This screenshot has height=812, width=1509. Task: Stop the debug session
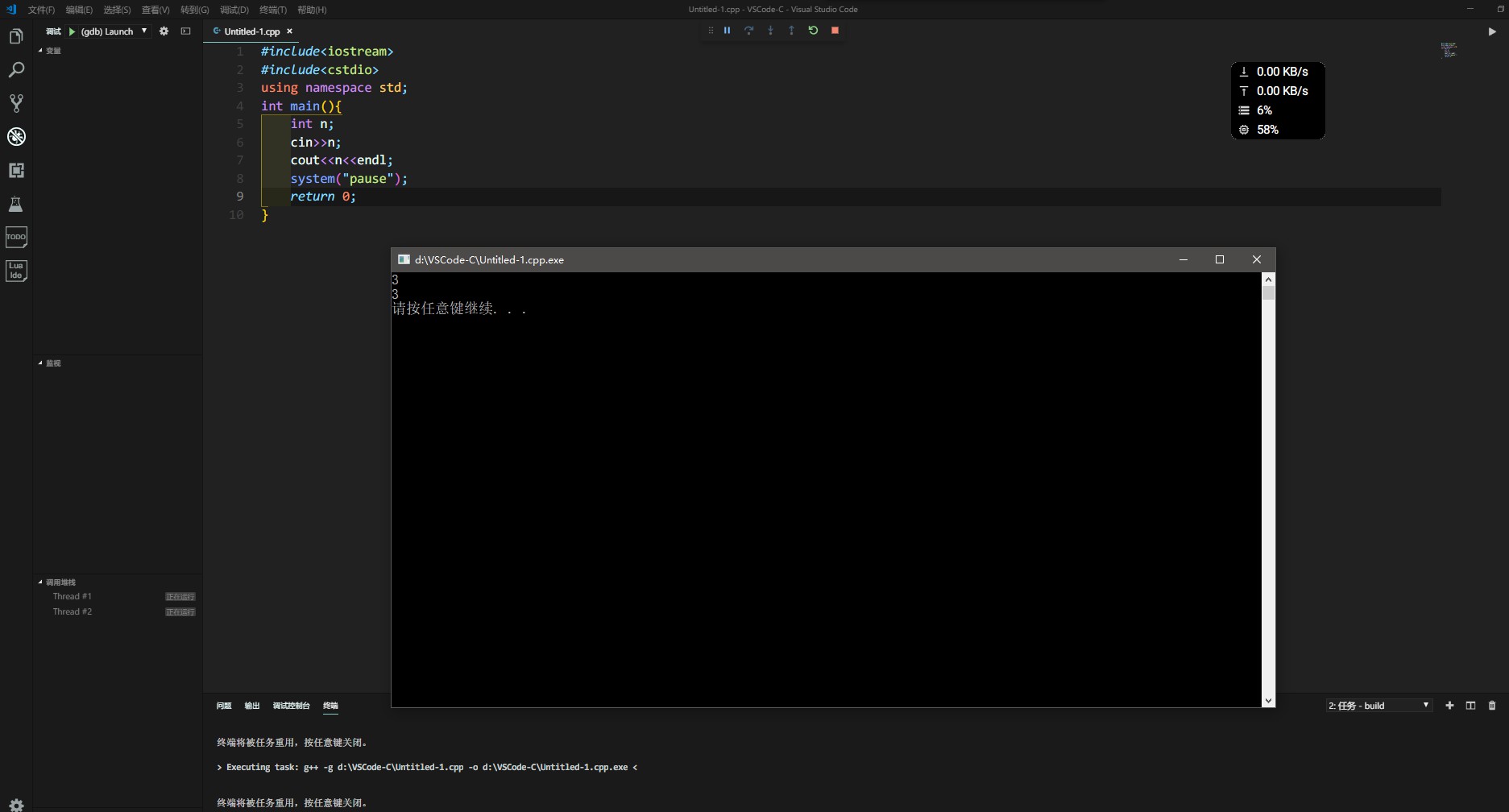[835, 31]
